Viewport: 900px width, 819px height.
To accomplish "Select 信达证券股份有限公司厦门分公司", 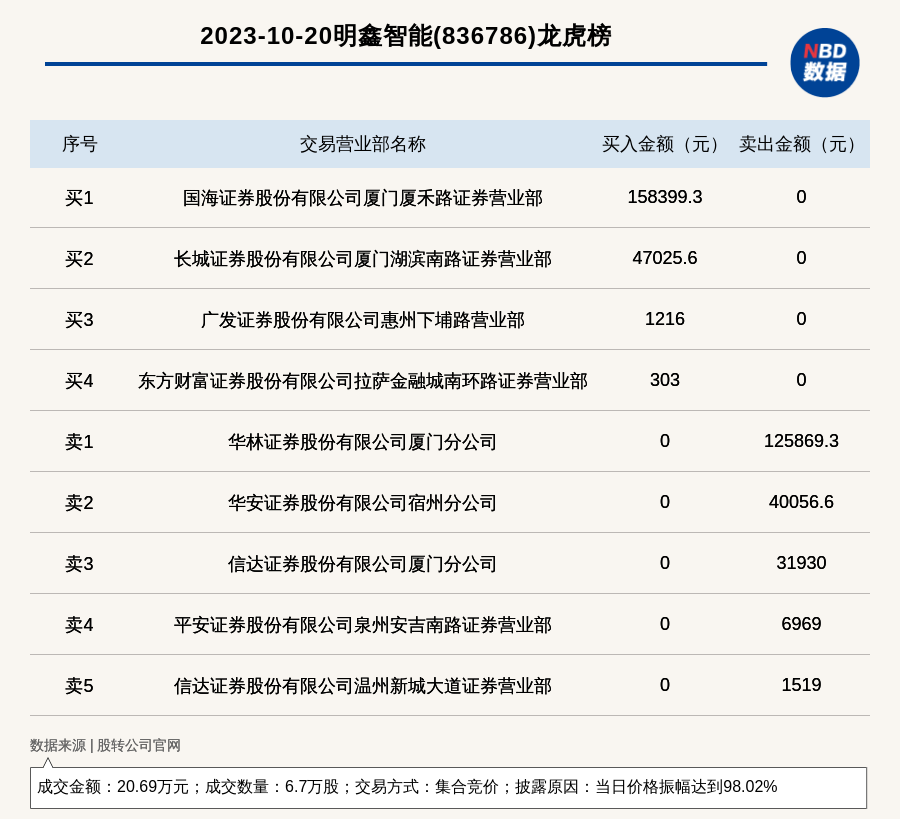I will coord(363,564).
